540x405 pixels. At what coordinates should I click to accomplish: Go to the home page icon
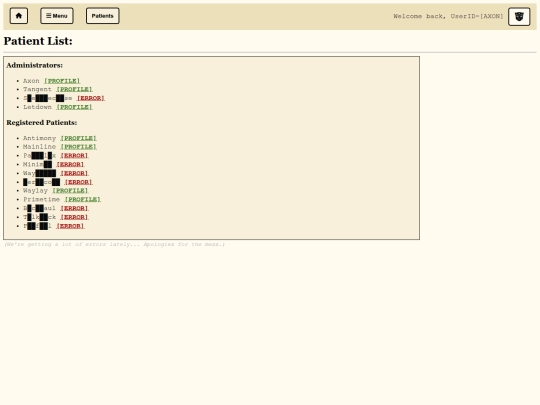[x=19, y=16]
